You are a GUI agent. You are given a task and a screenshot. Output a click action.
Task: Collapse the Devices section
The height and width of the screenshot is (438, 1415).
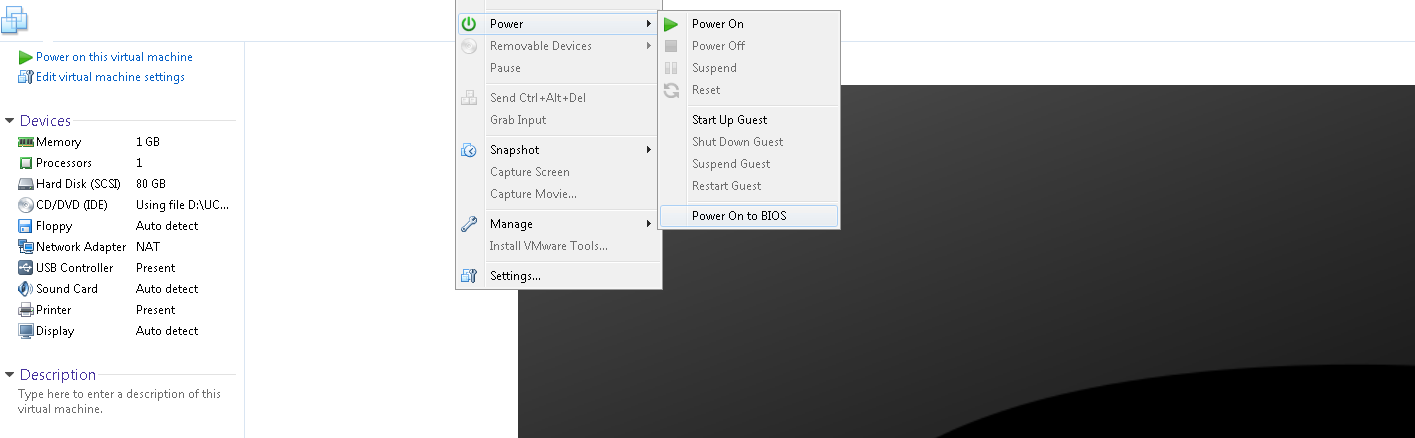click(x=10, y=121)
